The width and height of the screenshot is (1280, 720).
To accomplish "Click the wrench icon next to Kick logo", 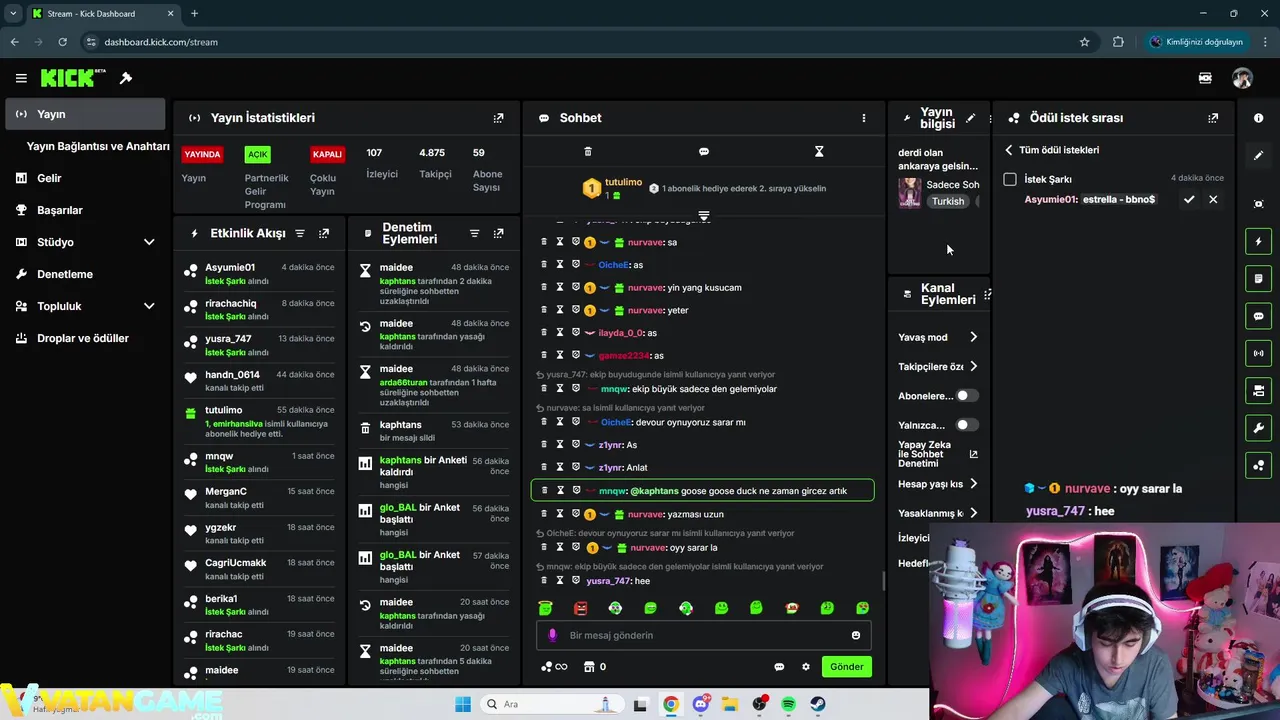I will [x=126, y=78].
